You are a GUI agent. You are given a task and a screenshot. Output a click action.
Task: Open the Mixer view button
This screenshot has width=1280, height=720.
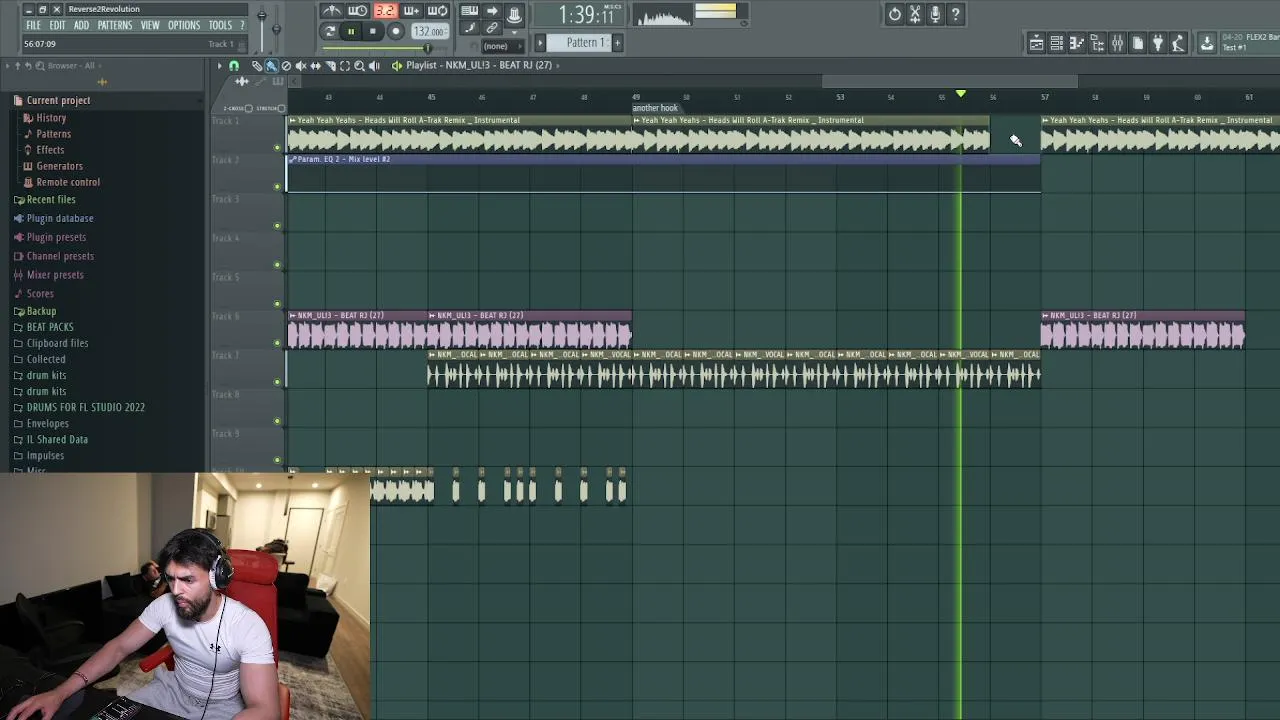(1117, 43)
